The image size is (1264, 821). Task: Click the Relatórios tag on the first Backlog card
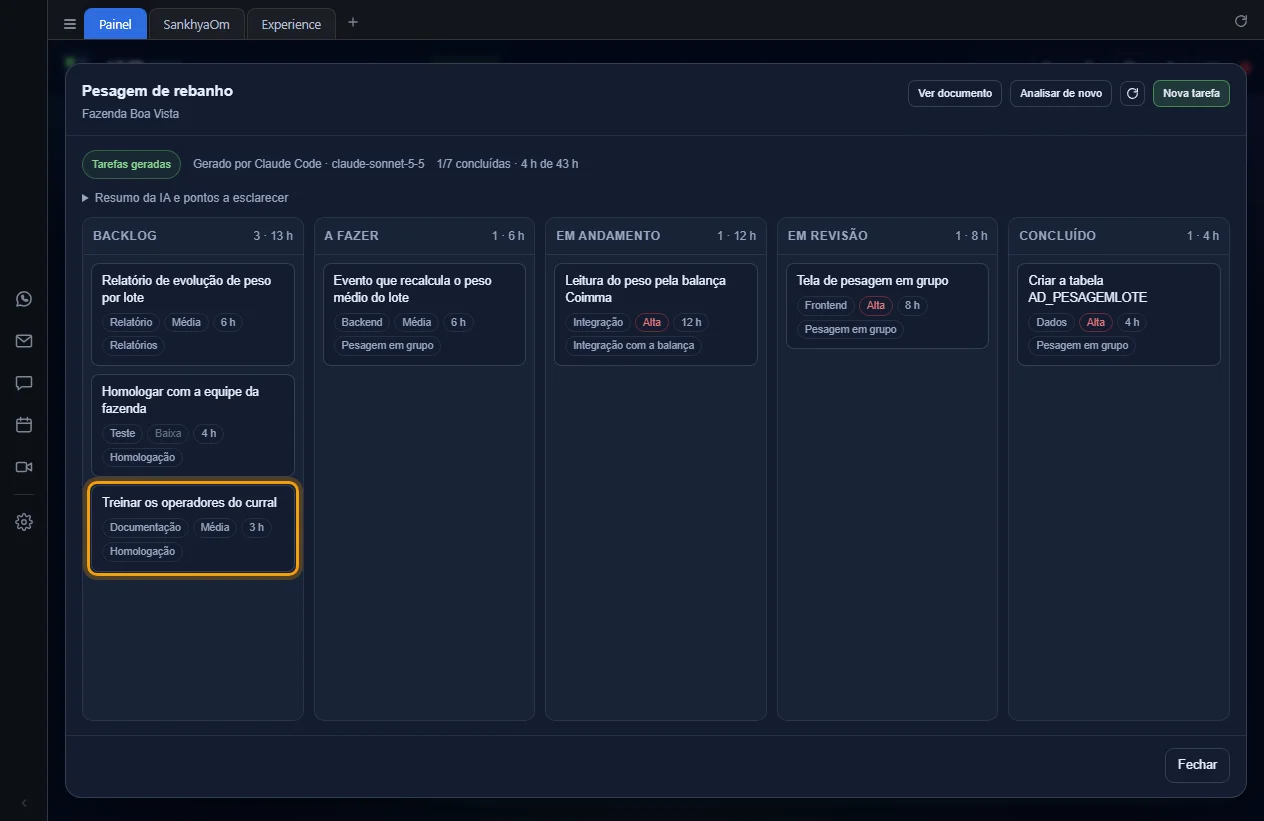[134, 346]
